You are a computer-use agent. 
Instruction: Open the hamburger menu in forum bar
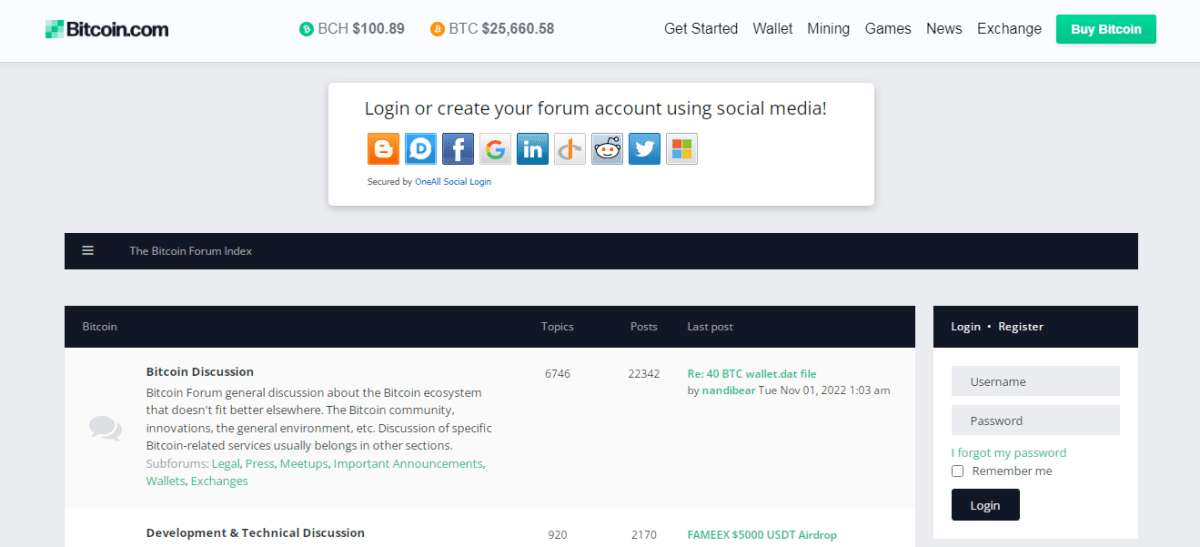point(88,251)
